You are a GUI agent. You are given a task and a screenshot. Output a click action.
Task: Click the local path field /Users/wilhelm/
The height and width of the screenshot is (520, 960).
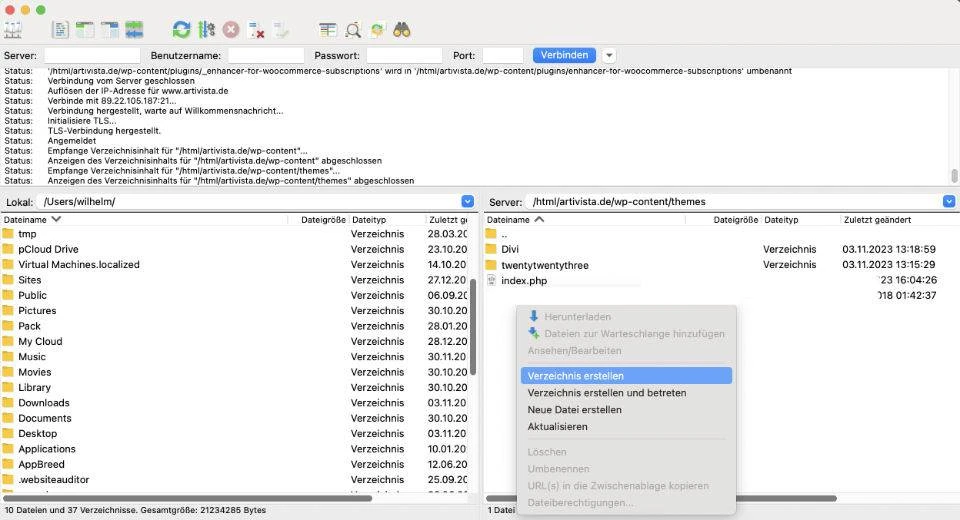248,202
